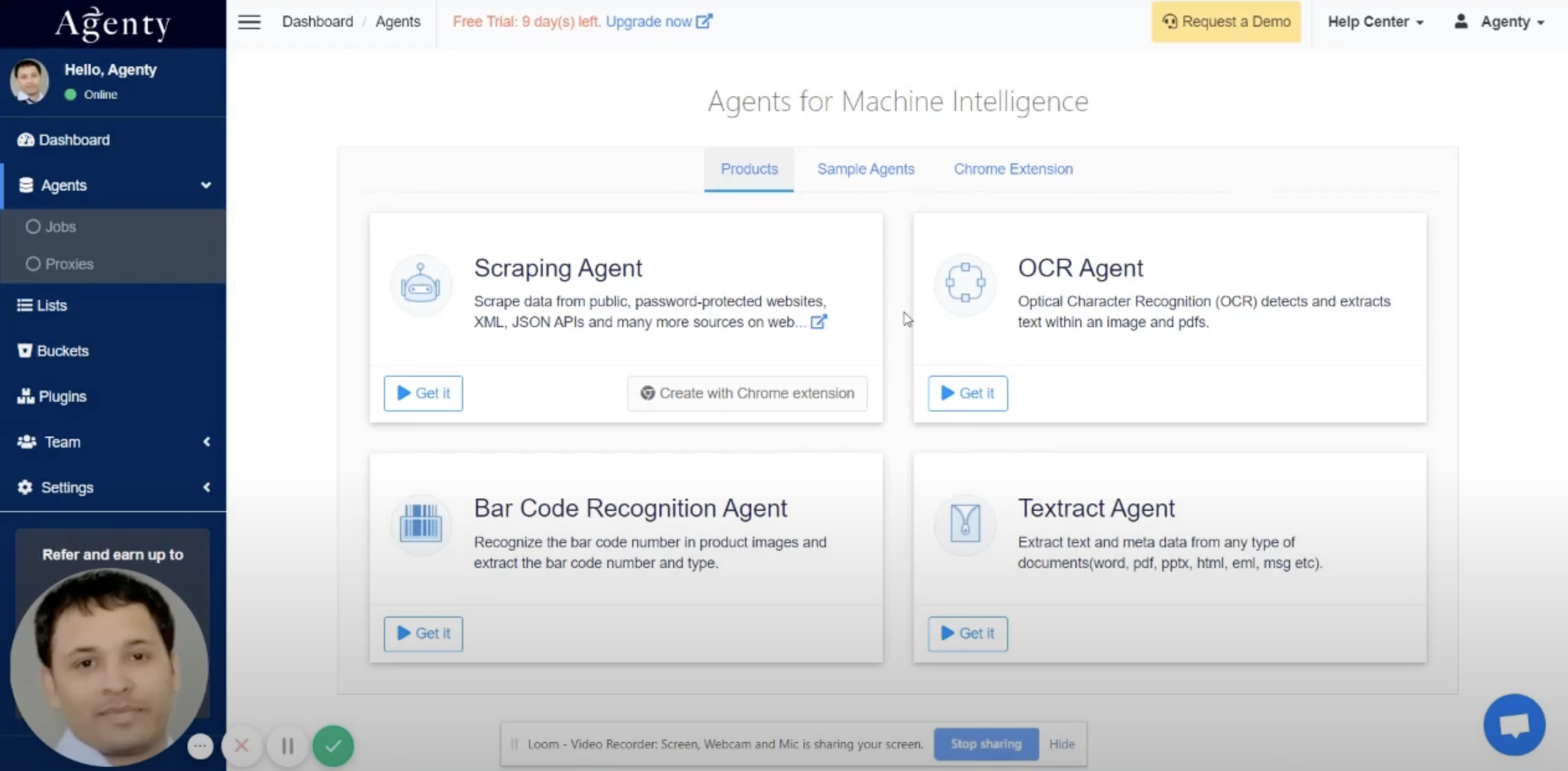Select Proxies in the sidebar

(69, 264)
